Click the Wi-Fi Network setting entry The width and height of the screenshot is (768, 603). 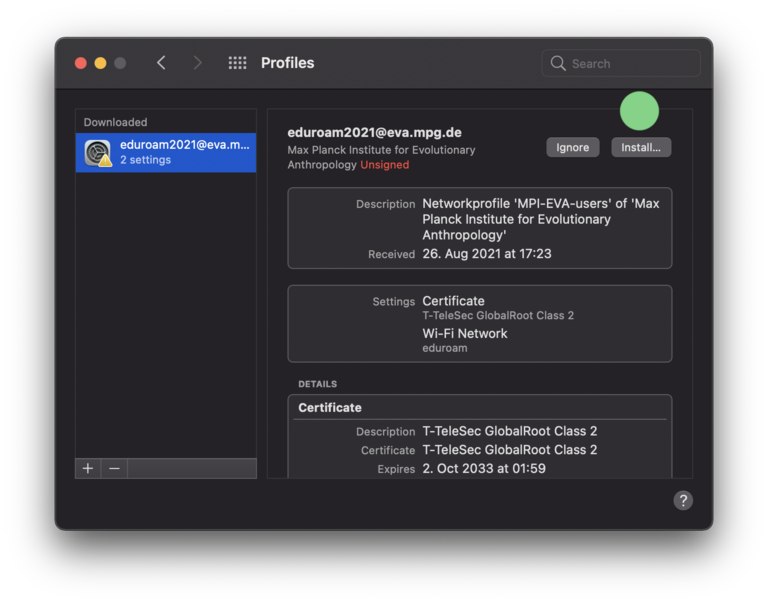pyautogui.click(x=465, y=334)
